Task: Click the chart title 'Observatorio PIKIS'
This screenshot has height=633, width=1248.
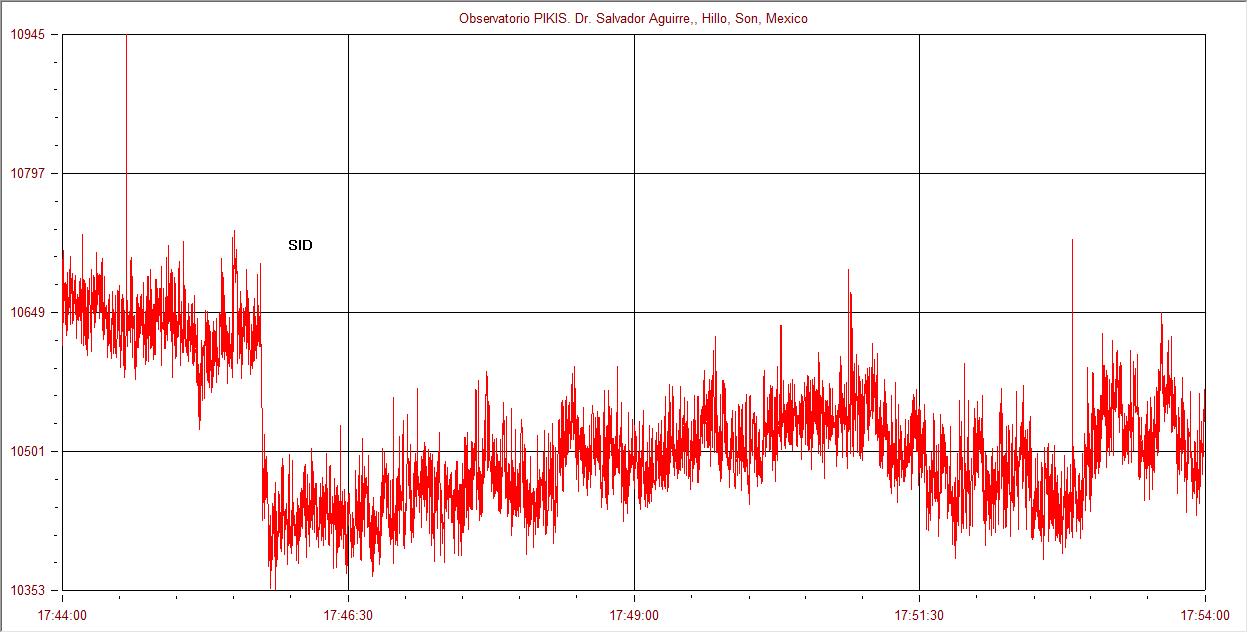Action: pos(632,18)
